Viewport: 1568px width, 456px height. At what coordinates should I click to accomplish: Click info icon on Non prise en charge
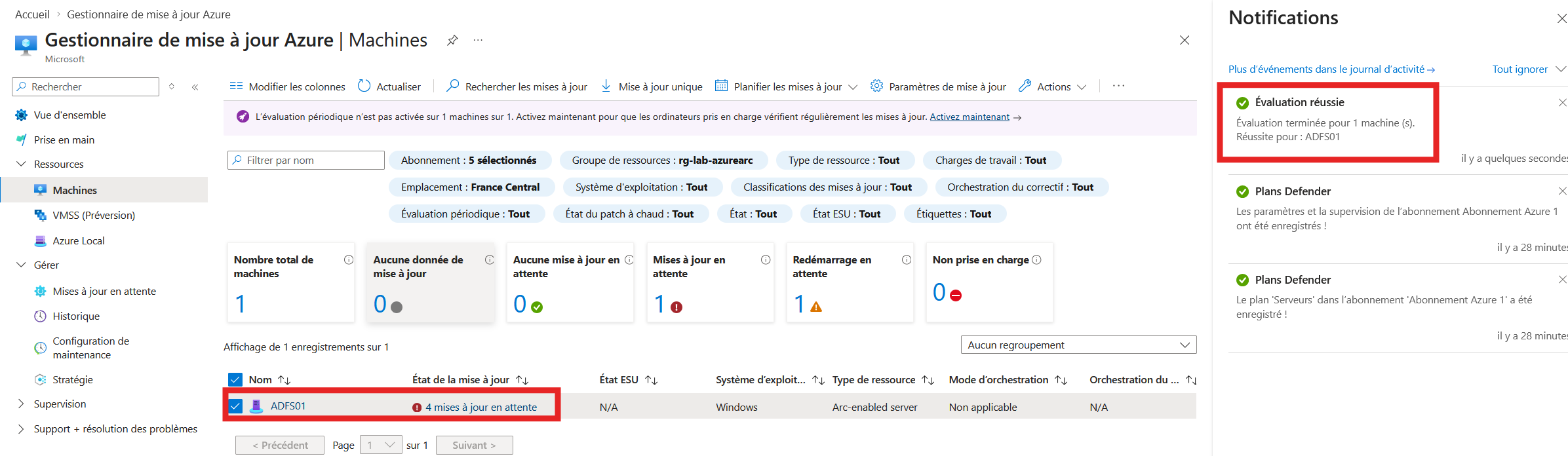coord(1036,259)
